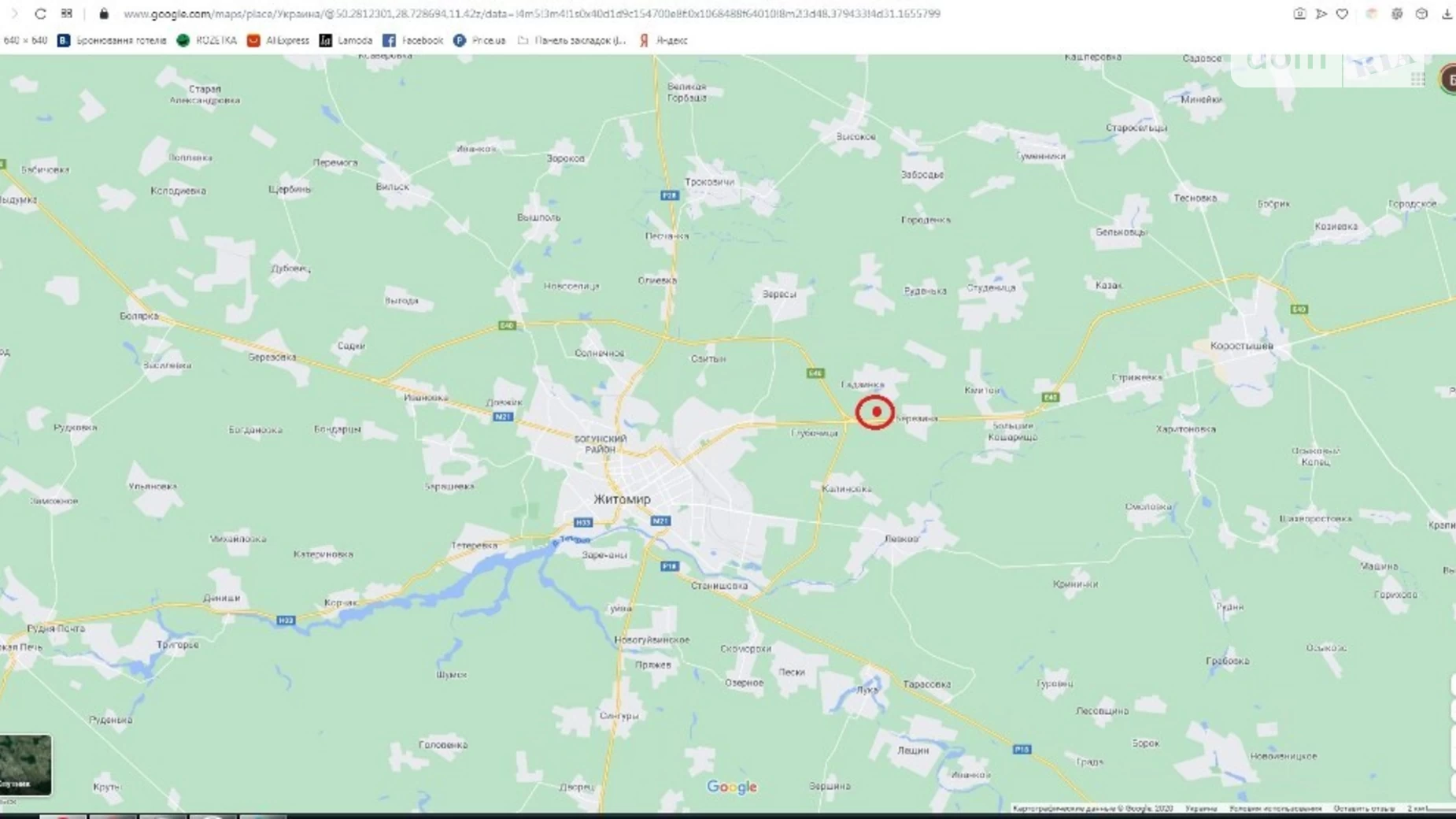Take a snapshot with the camera icon
This screenshot has height=819, width=1456.
[x=1299, y=13]
